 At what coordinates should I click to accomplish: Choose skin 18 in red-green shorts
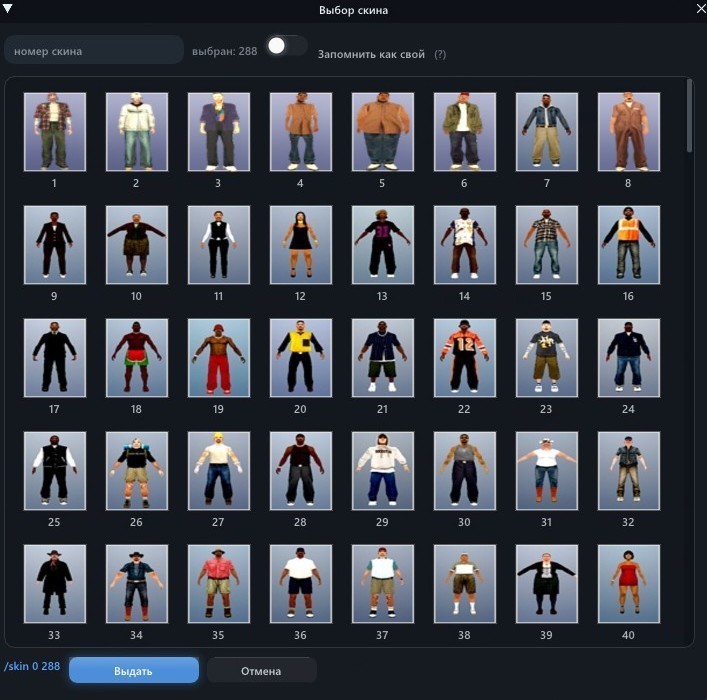coord(137,358)
